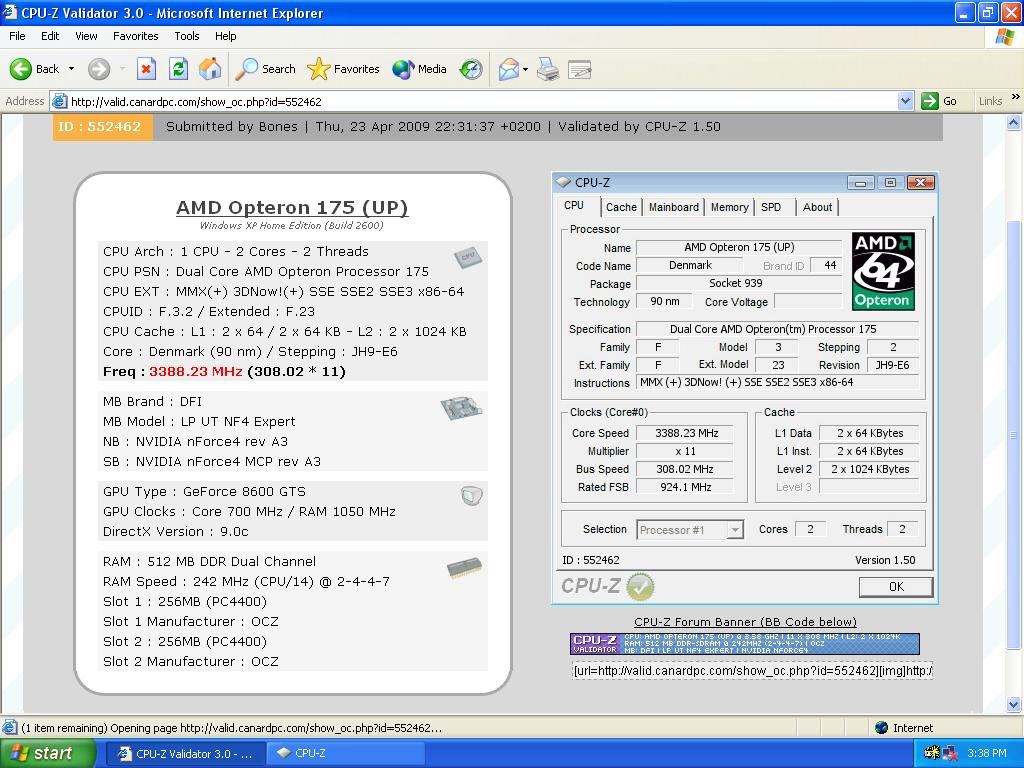Screen dimensions: 1024x768
Task: Click the AMD 64 Opteron logo
Action: (883, 271)
